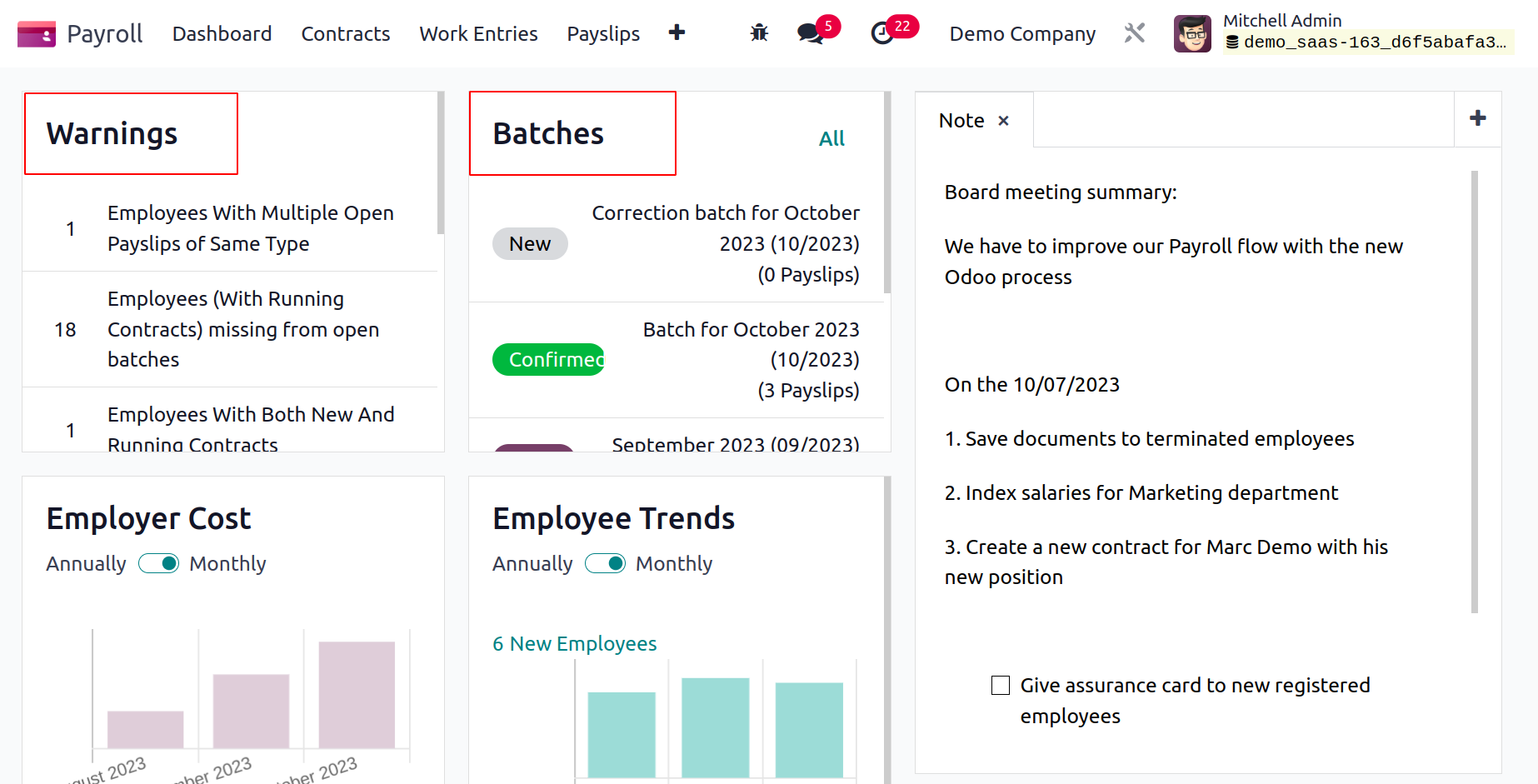View All batches link
Image resolution: width=1538 pixels, height=784 pixels.
[831, 138]
